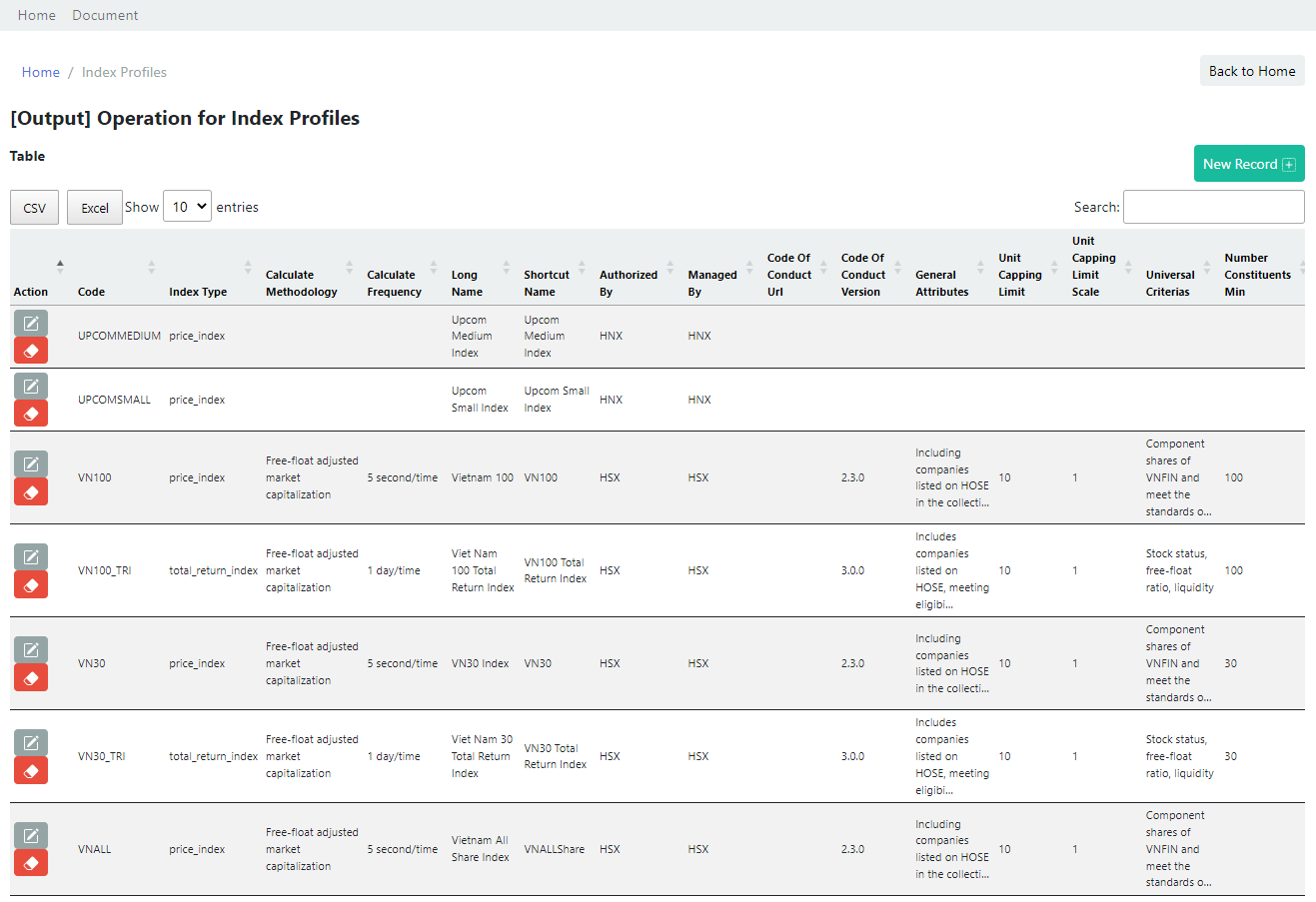Export table to Excel

coord(95,208)
